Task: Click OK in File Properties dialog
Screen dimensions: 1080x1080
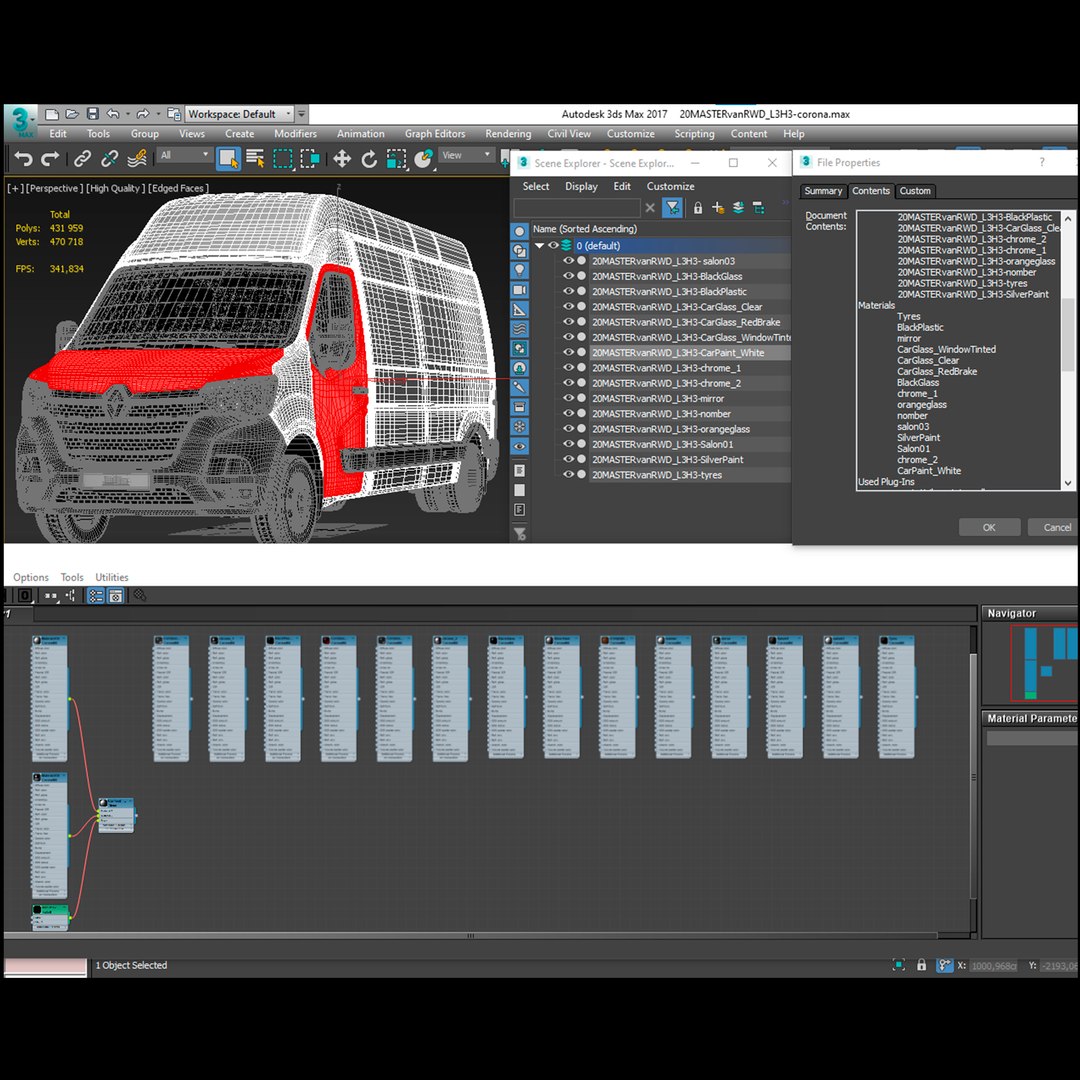Action: coord(989,527)
